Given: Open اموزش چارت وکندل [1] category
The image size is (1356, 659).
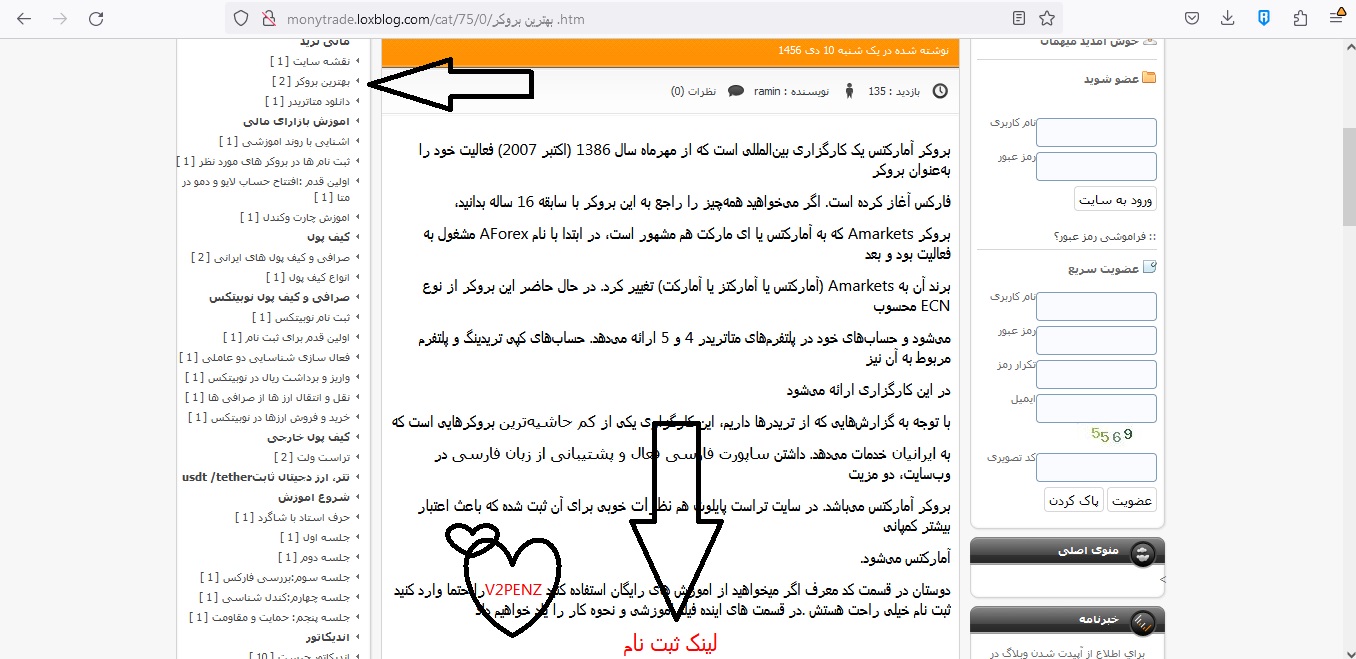Looking at the screenshot, I should pos(294,217).
